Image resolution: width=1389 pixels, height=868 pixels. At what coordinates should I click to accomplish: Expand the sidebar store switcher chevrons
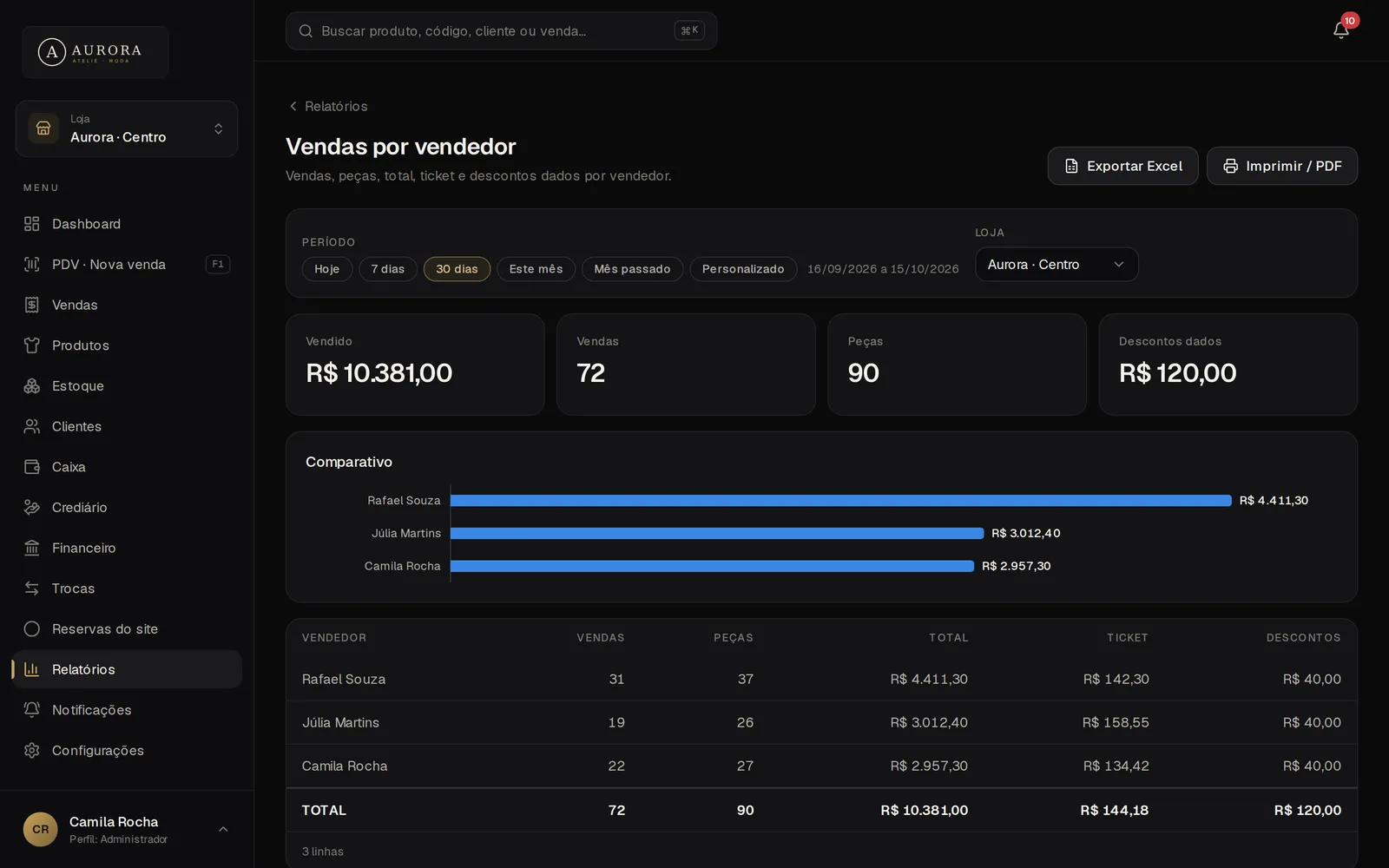pos(219,128)
